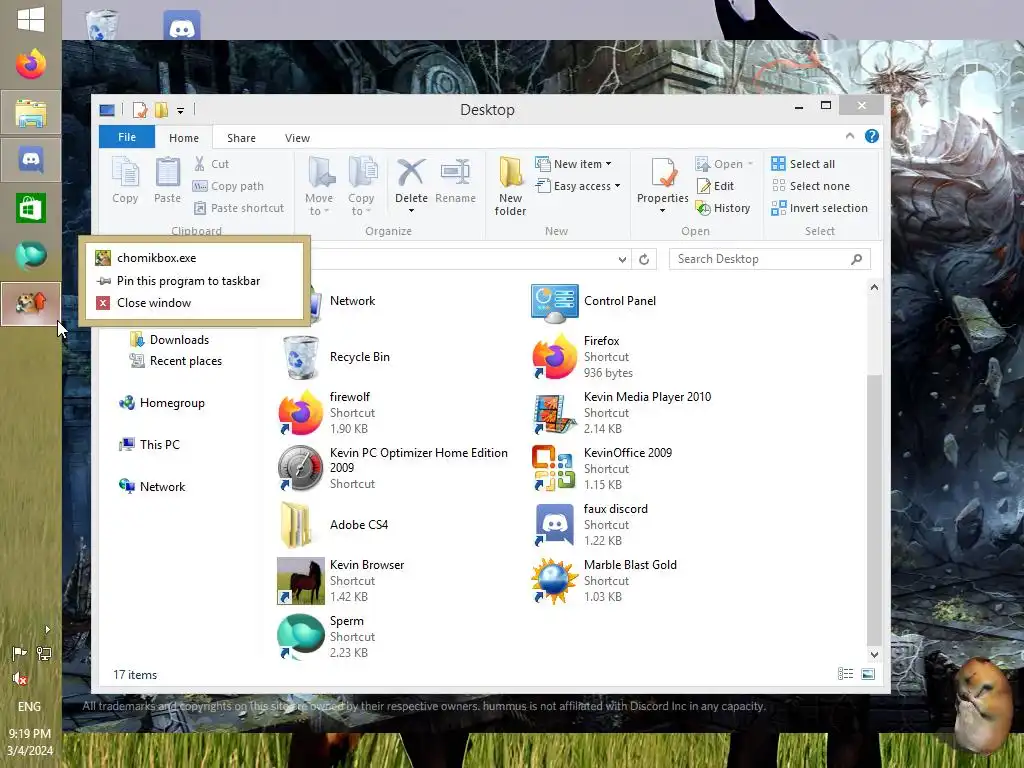Screen dimensions: 1024x768
Task: Select the Home ribbon tab
Action: coord(184,138)
